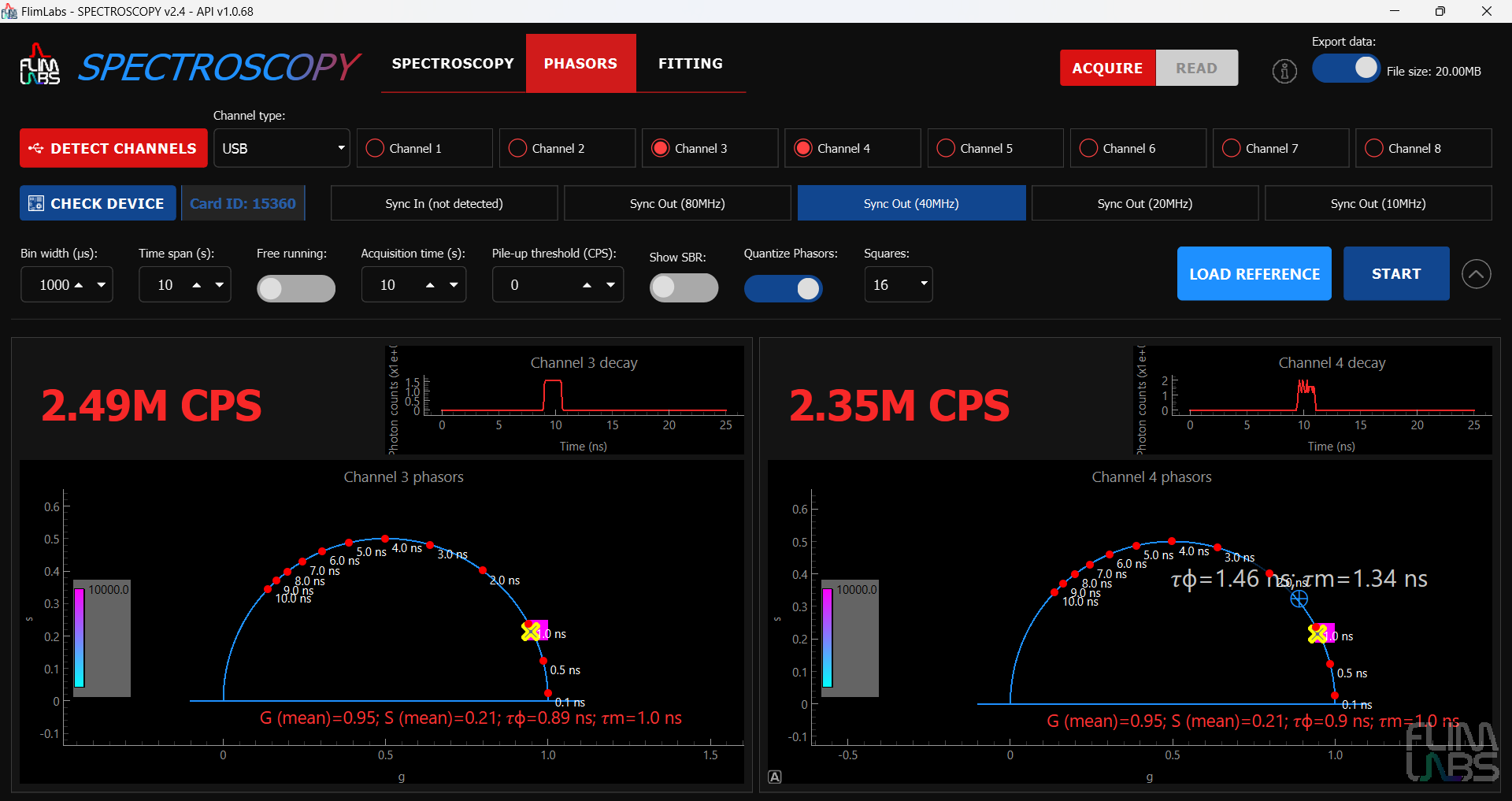Open the Squares dropdown showing 16
The width and height of the screenshot is (1512, 801).
pyautogui.click(x=899, y=284)
